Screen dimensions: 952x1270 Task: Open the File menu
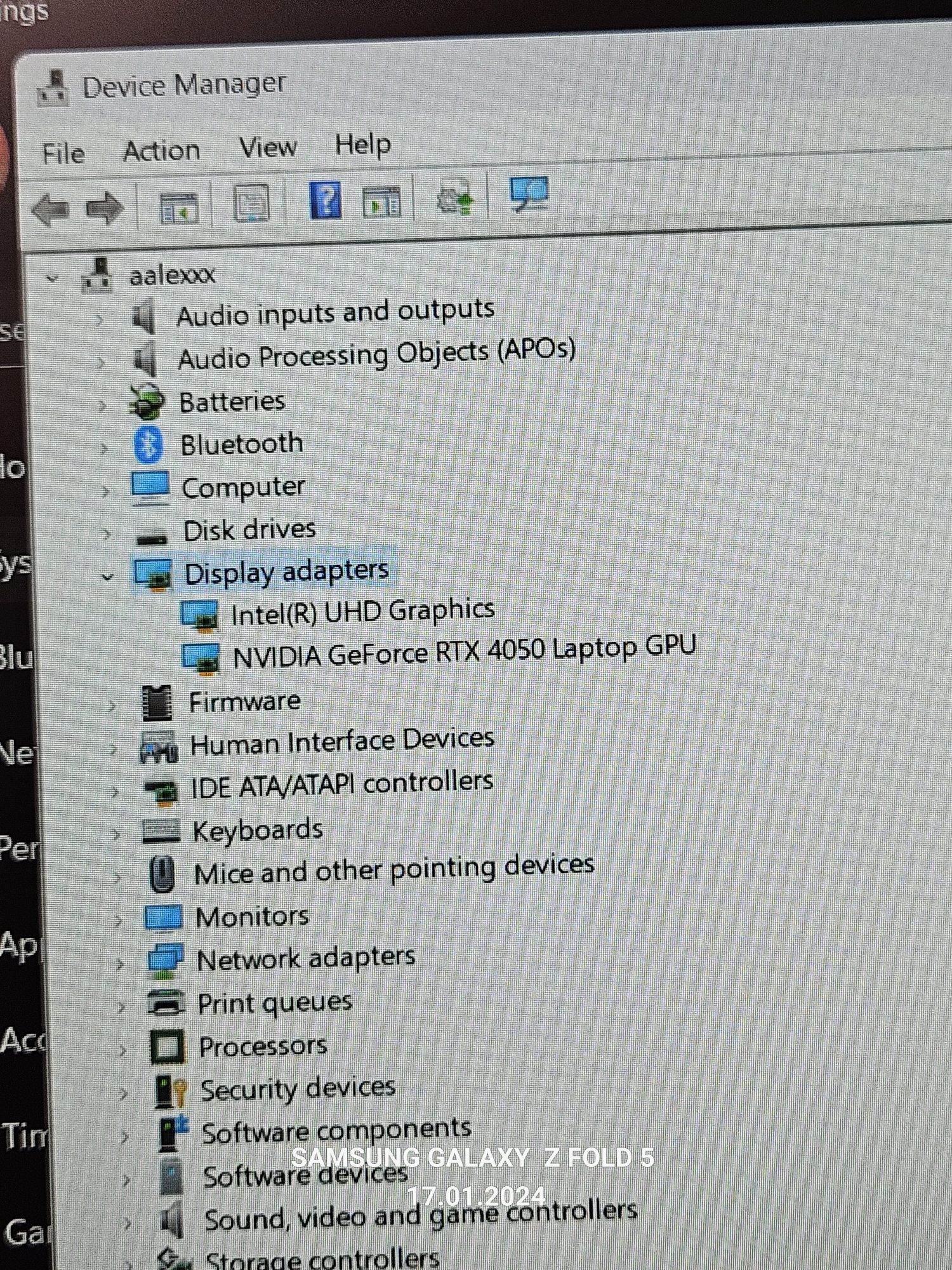(x=63, y=153)
